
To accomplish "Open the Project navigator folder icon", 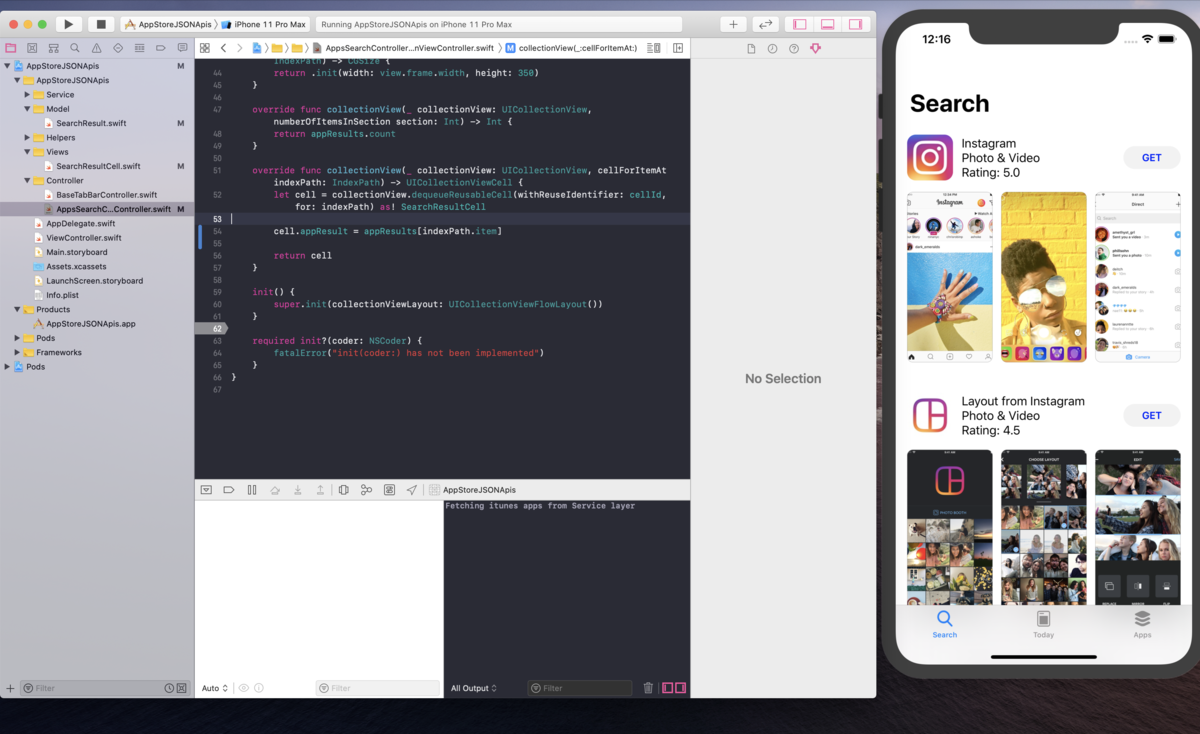I will pos(11,47).
